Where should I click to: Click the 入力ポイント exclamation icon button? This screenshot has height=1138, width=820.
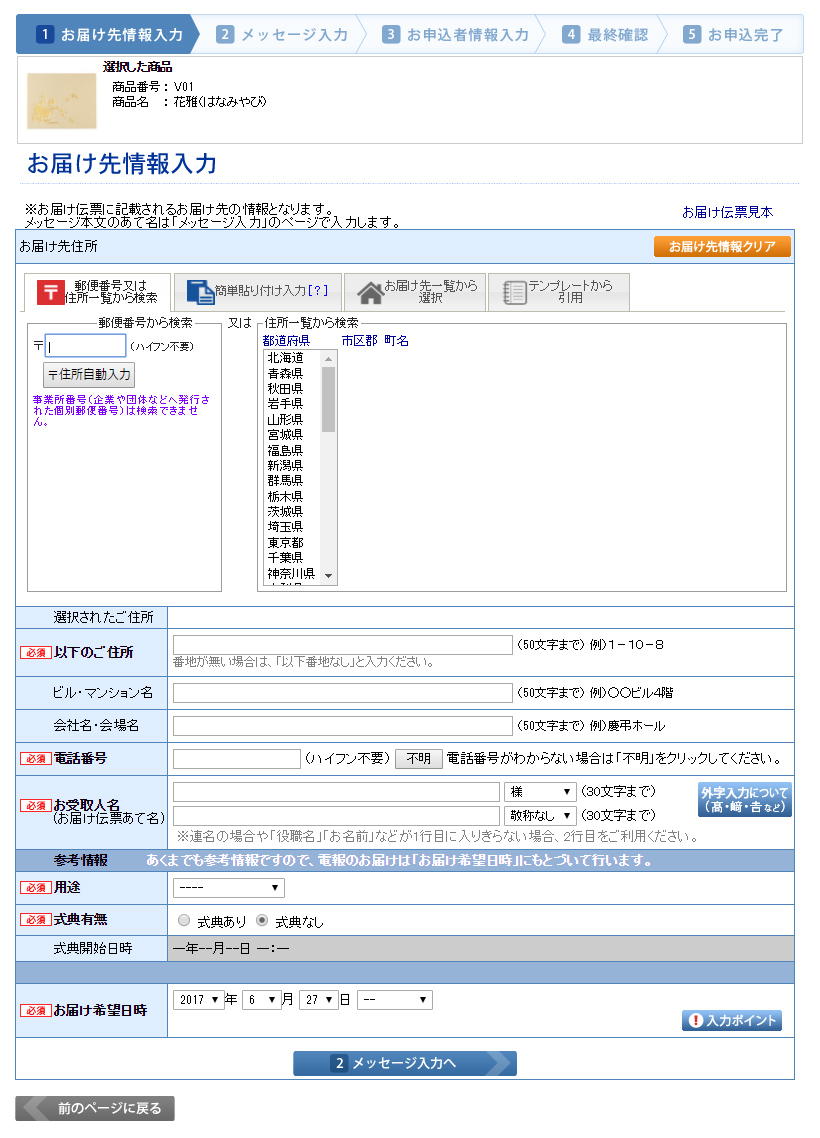[x=732, y=1020]
